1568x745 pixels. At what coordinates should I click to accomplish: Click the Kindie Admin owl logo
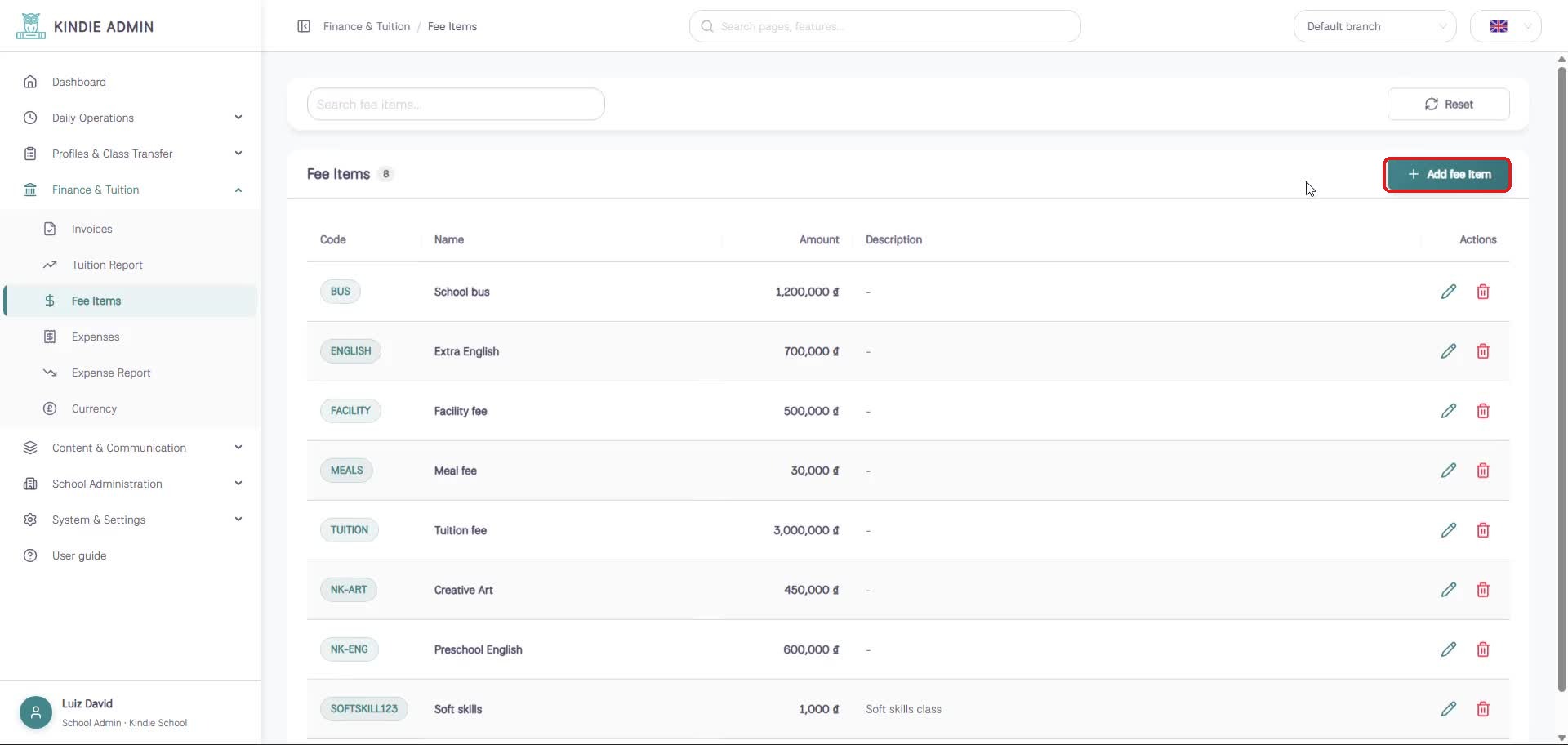(30, 26)
